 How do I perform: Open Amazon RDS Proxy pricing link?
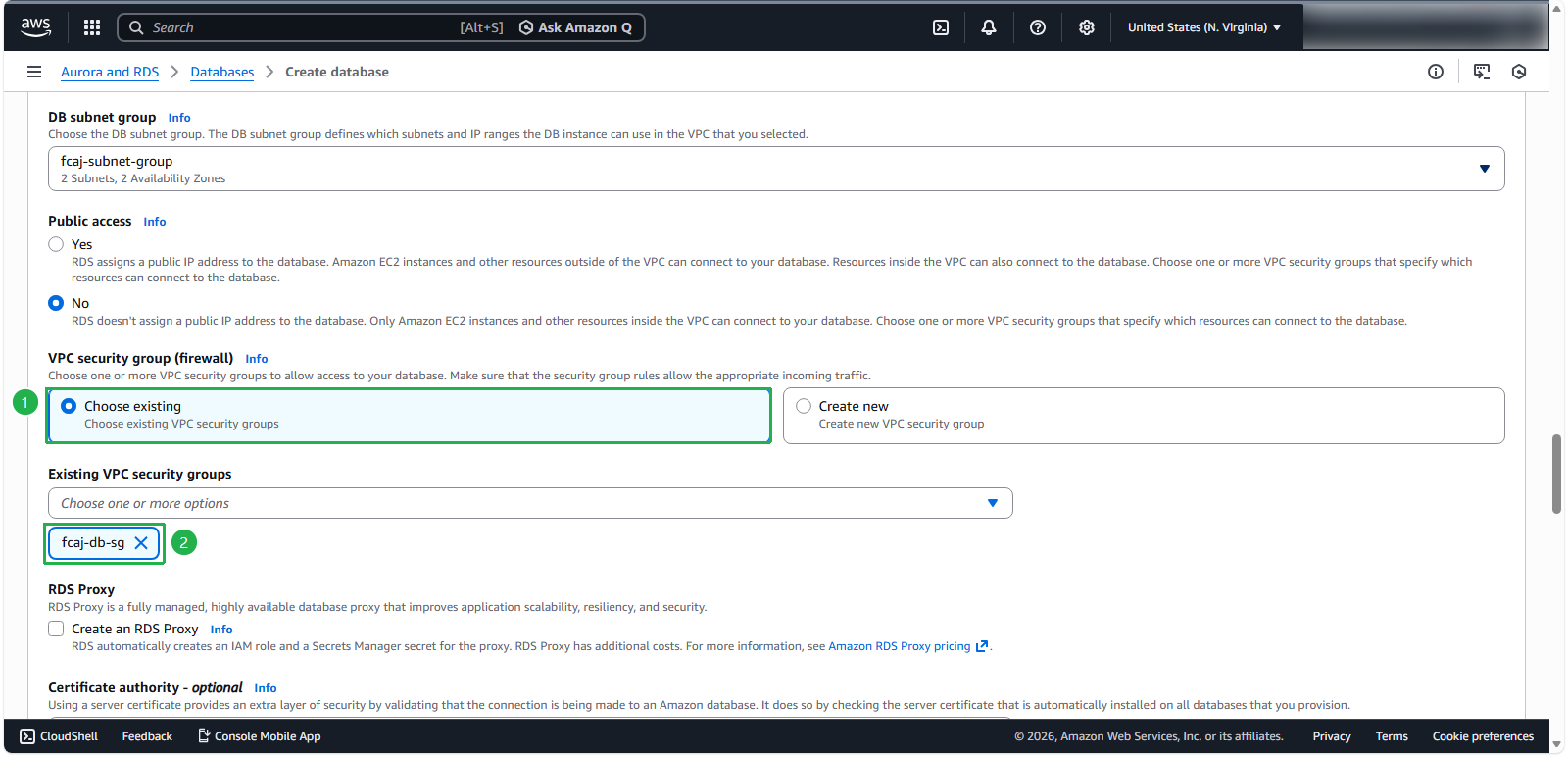coord(907,646)
